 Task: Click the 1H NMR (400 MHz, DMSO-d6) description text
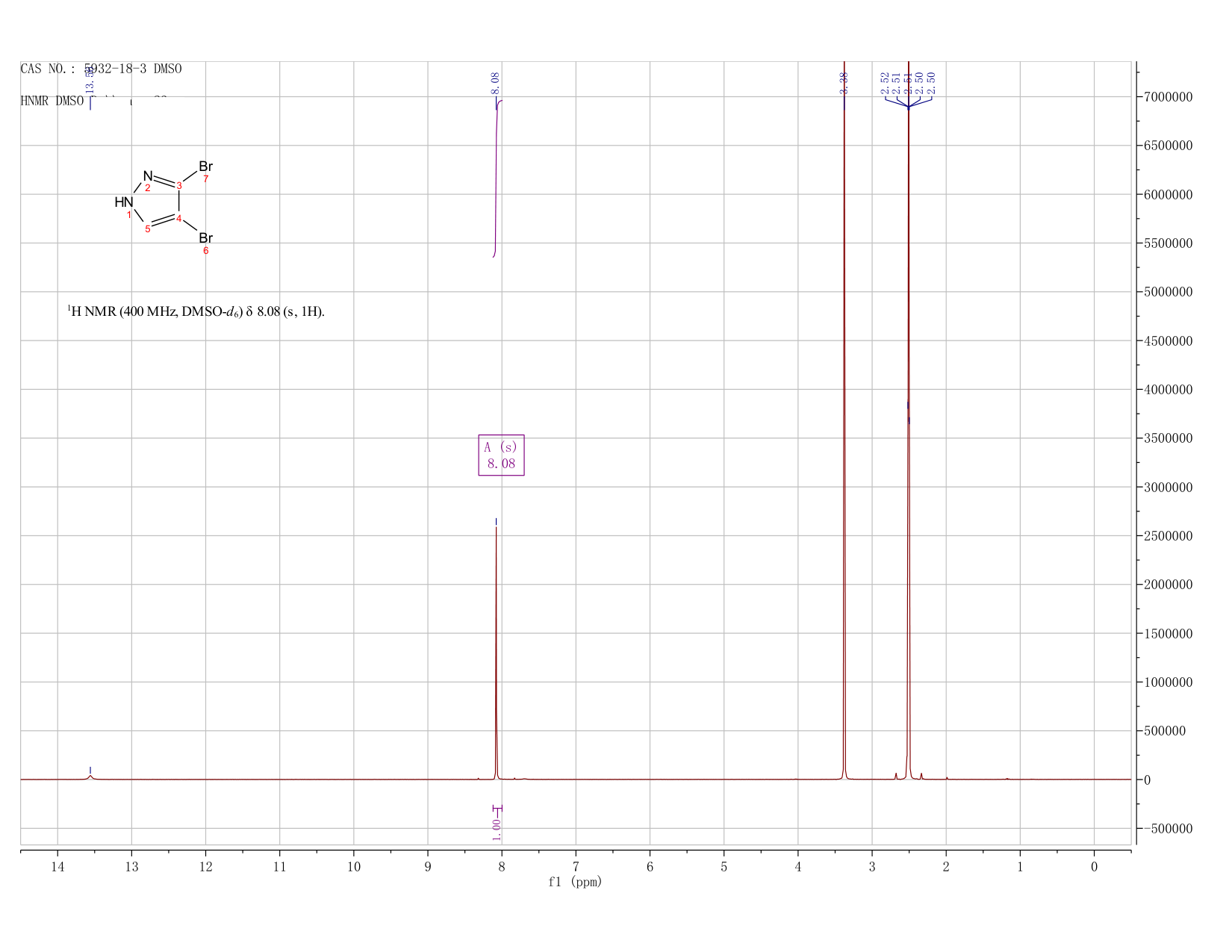click(x=196, y=311)
